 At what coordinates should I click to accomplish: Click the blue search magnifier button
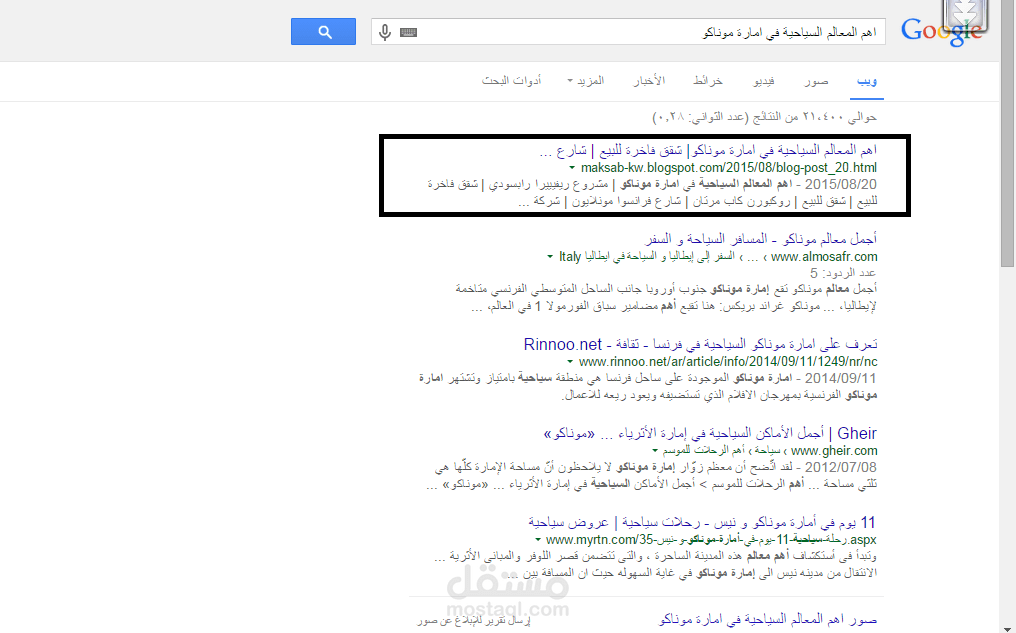323,32
